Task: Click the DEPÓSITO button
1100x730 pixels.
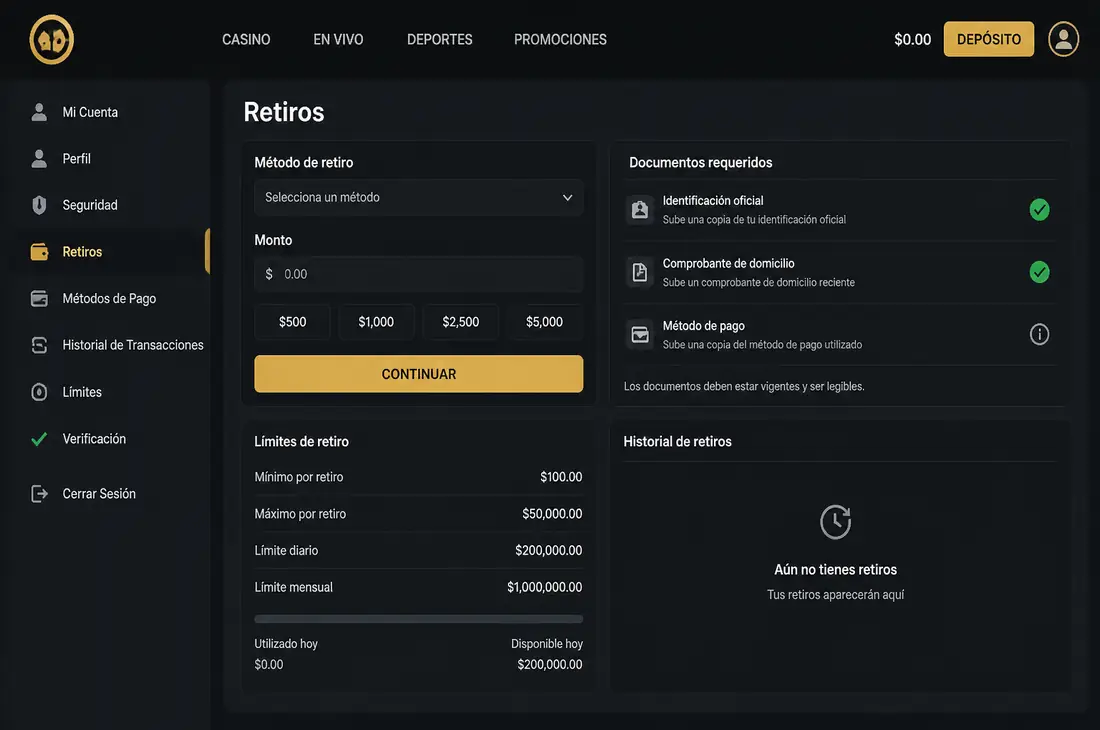Action: 988,39
